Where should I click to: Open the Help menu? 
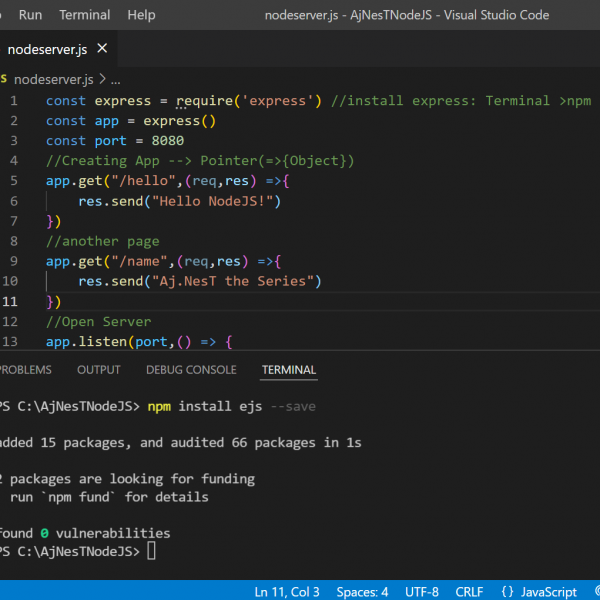(x=141, y=15)
